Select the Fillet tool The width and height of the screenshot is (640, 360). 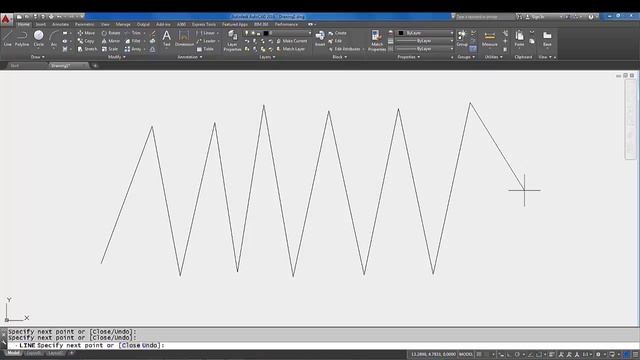133,41
